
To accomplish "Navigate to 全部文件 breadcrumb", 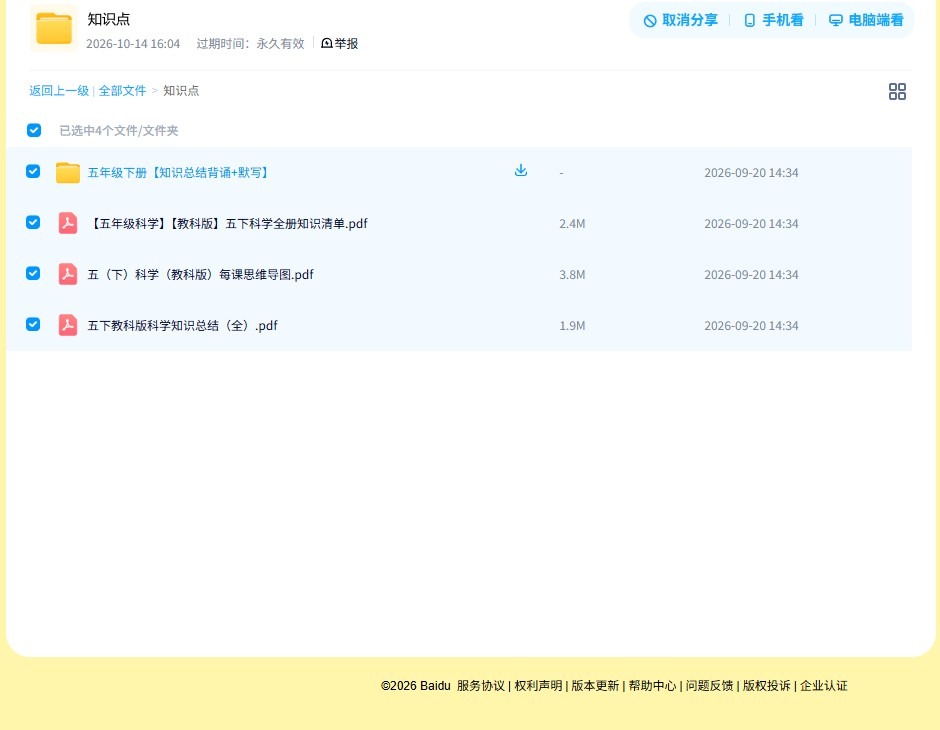I will [122, 91].
